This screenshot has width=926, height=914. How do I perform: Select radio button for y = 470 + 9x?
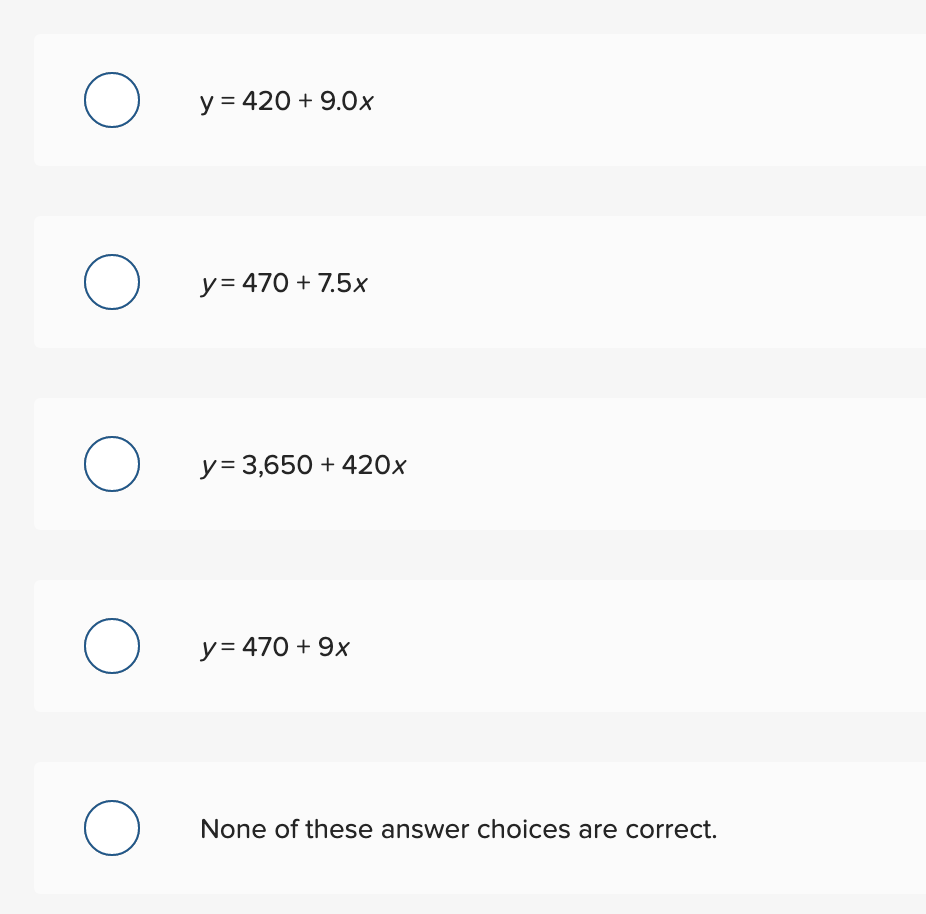tap(112, 645)
